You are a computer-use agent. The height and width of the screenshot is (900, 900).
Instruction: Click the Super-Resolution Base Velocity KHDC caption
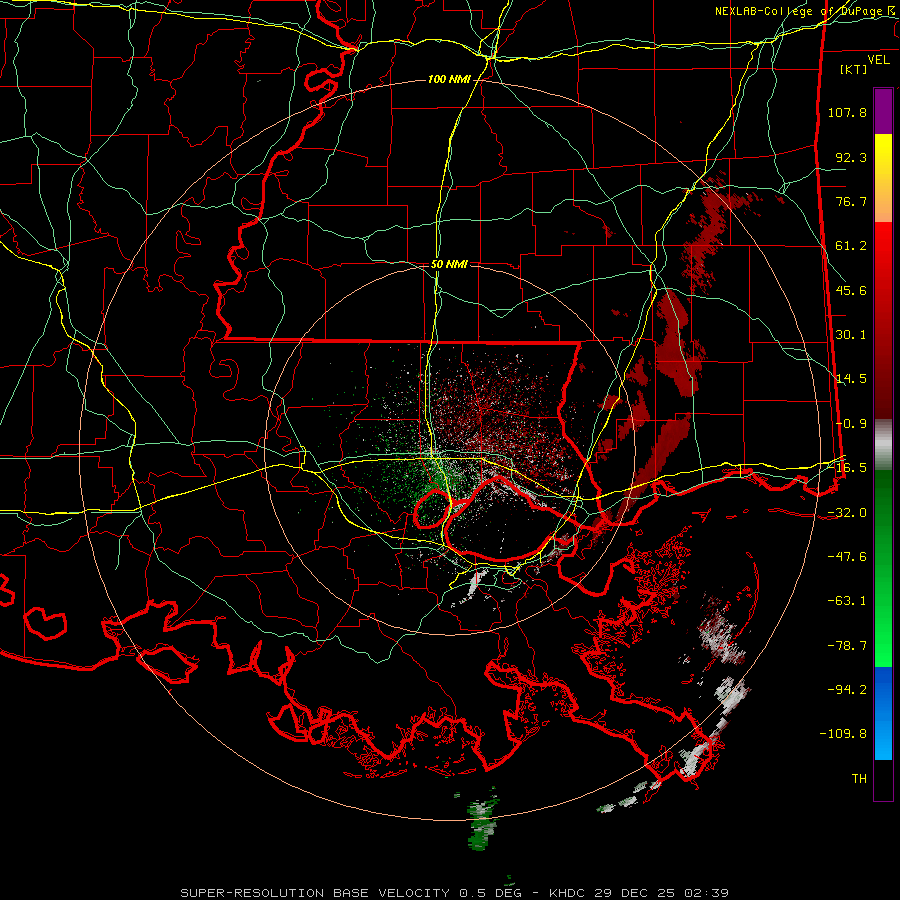455,893
